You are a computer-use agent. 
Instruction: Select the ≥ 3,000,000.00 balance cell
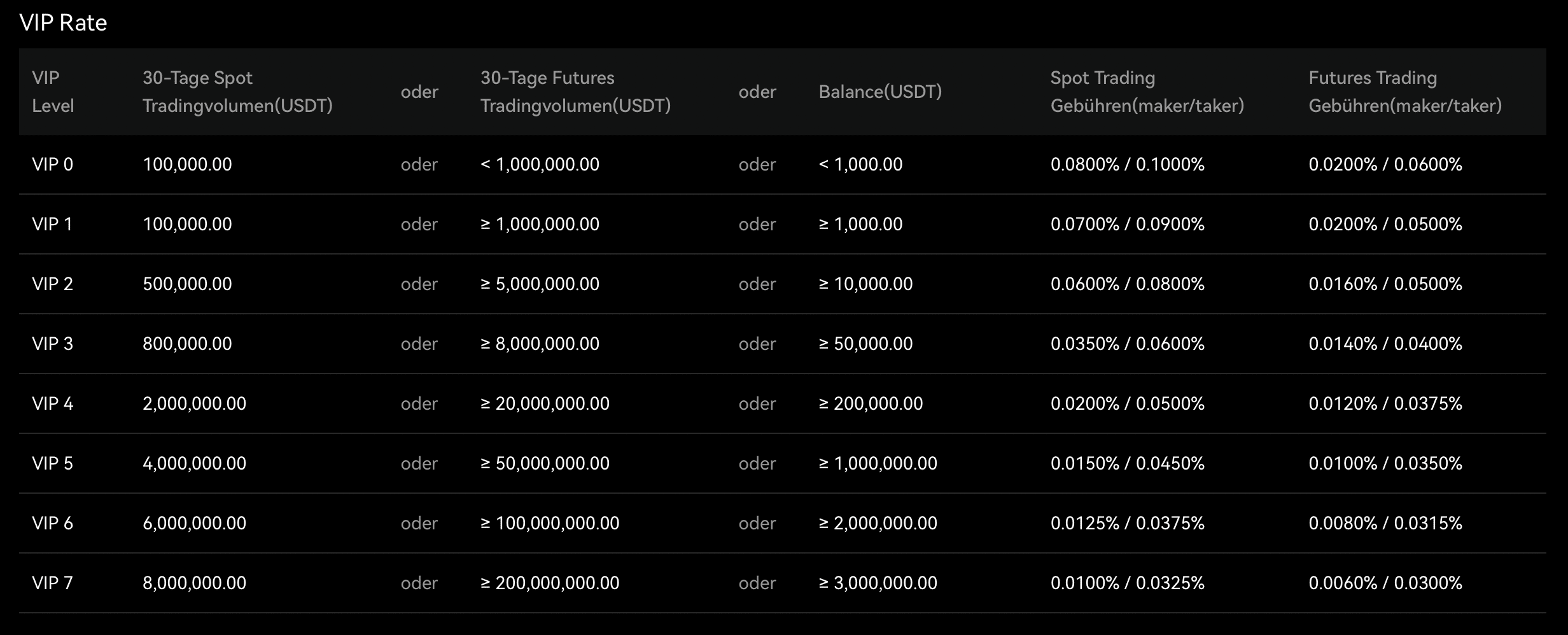(878, 583)
